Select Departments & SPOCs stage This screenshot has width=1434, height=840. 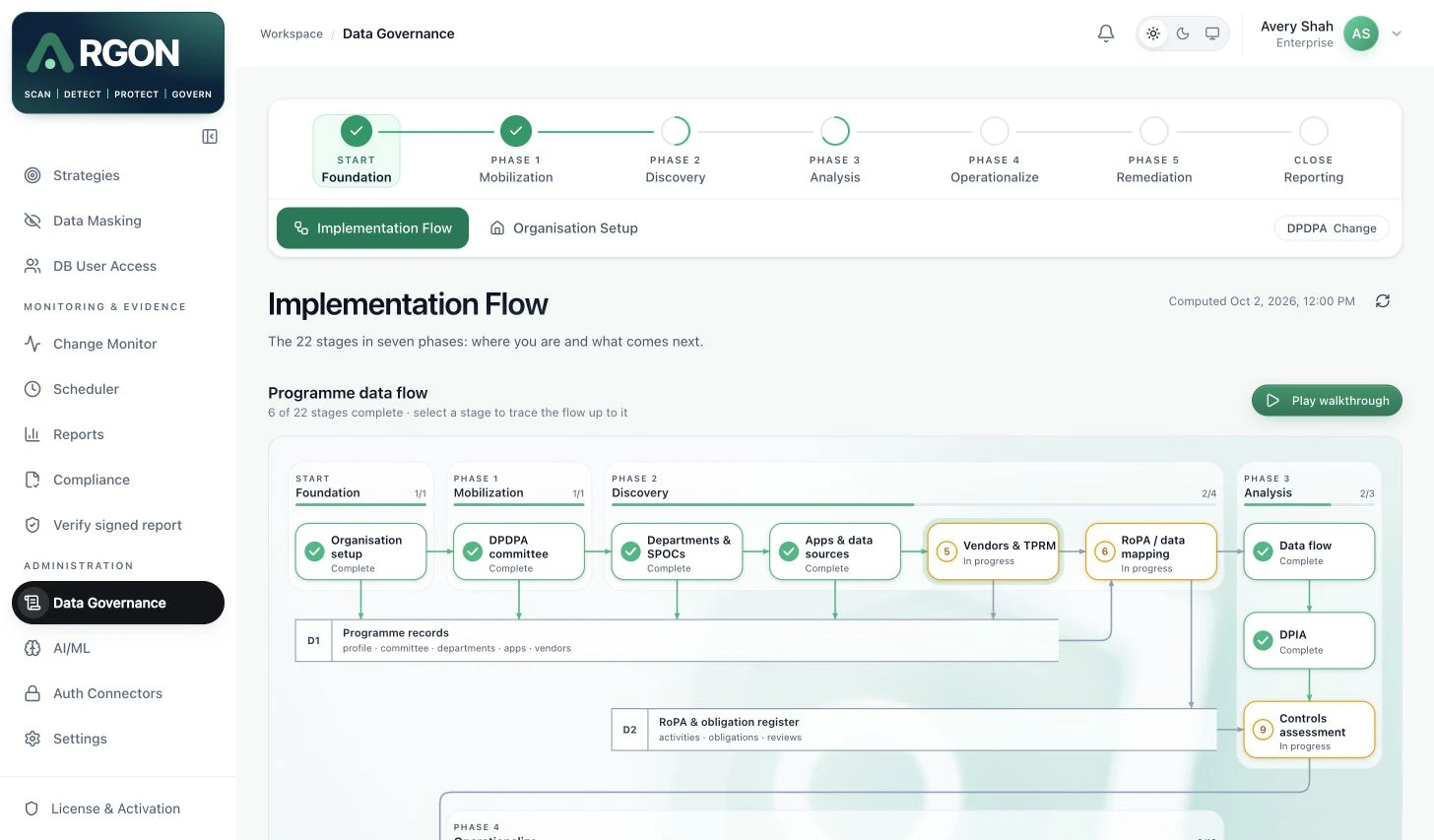(x=677, y=551)
